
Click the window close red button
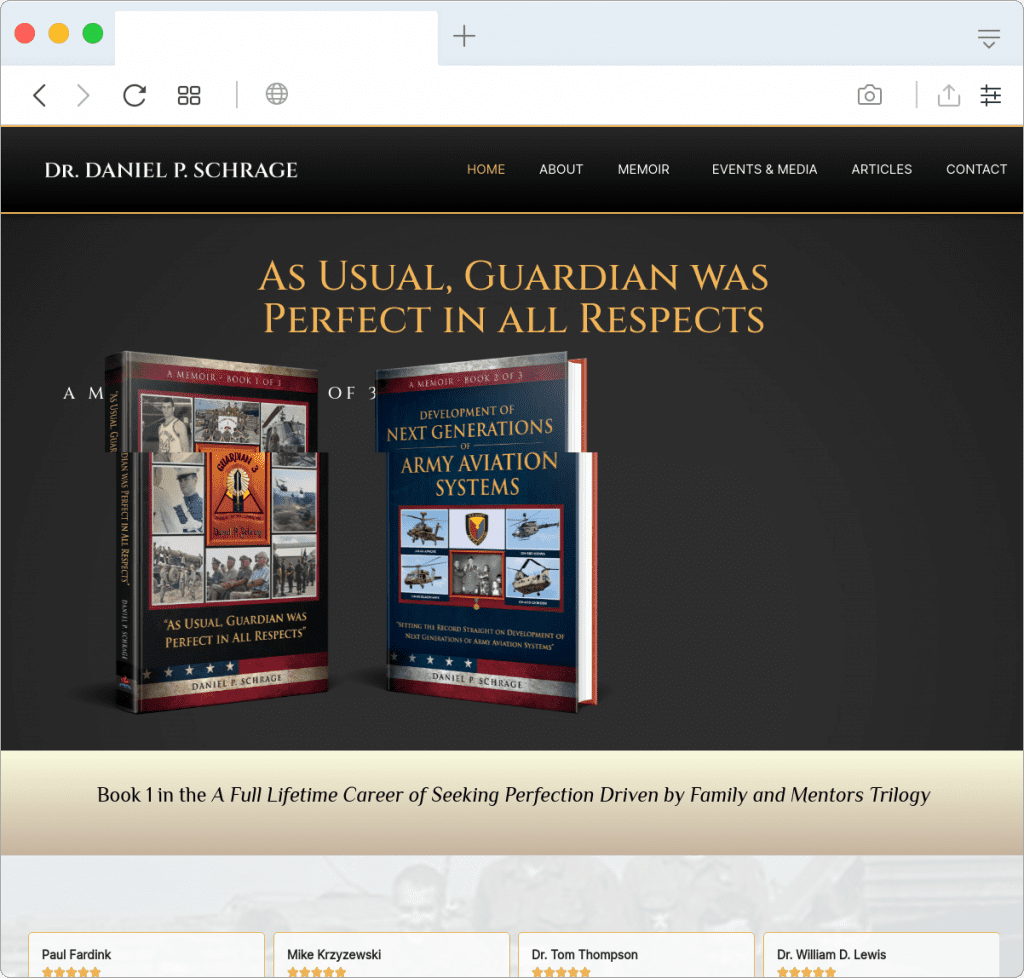[25, 33]
